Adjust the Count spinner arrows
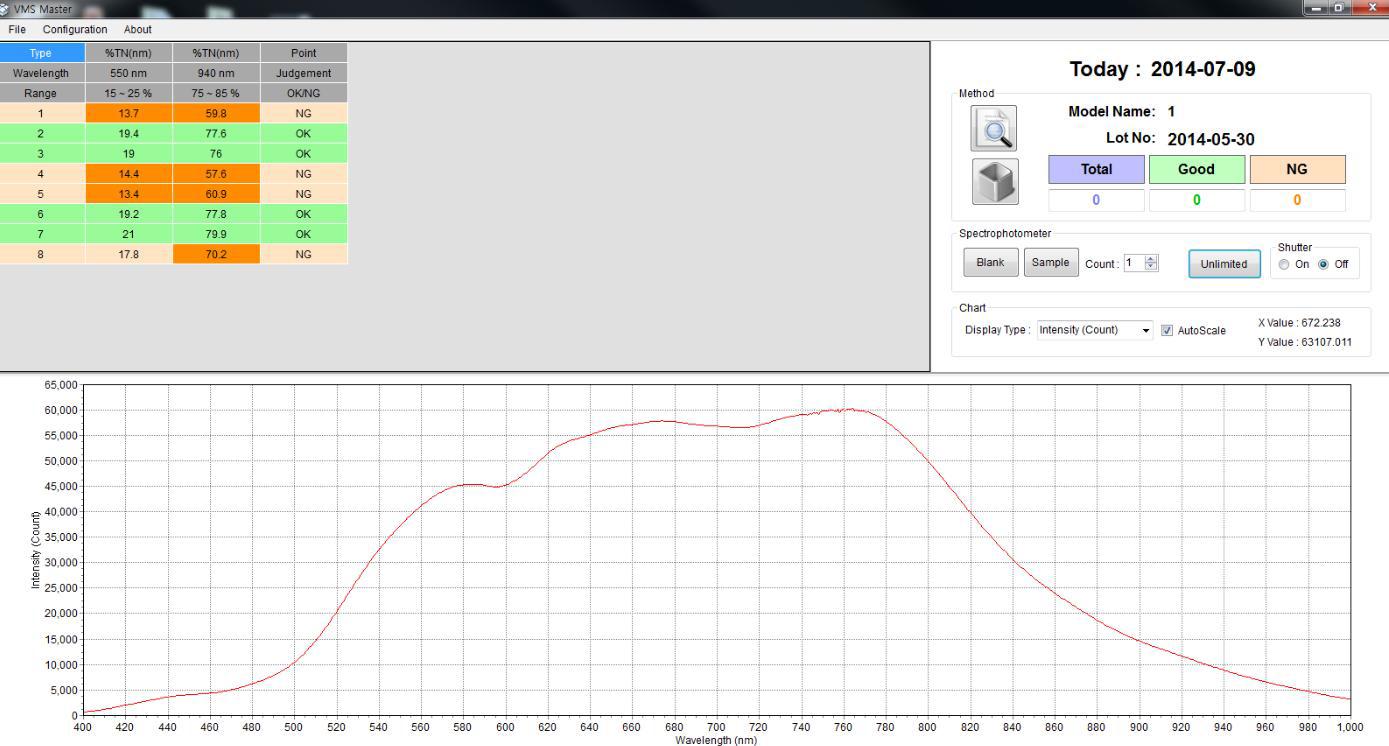Image resolution: width=1389 pixels, height=746 pixels. click(1151, 263)
